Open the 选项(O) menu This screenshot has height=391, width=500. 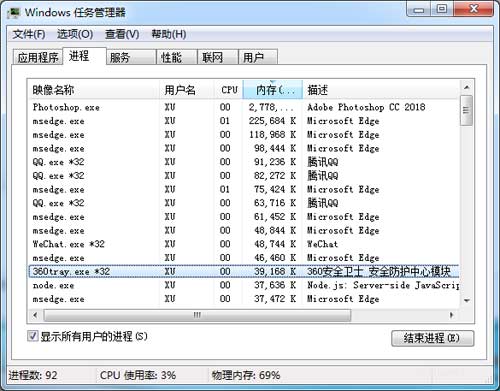tap(75, 34)
